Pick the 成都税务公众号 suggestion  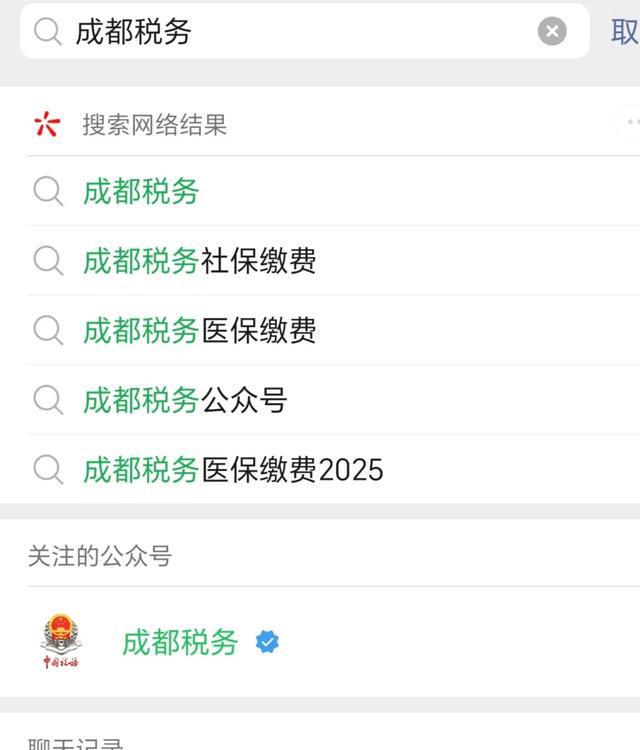pos(185,400)
